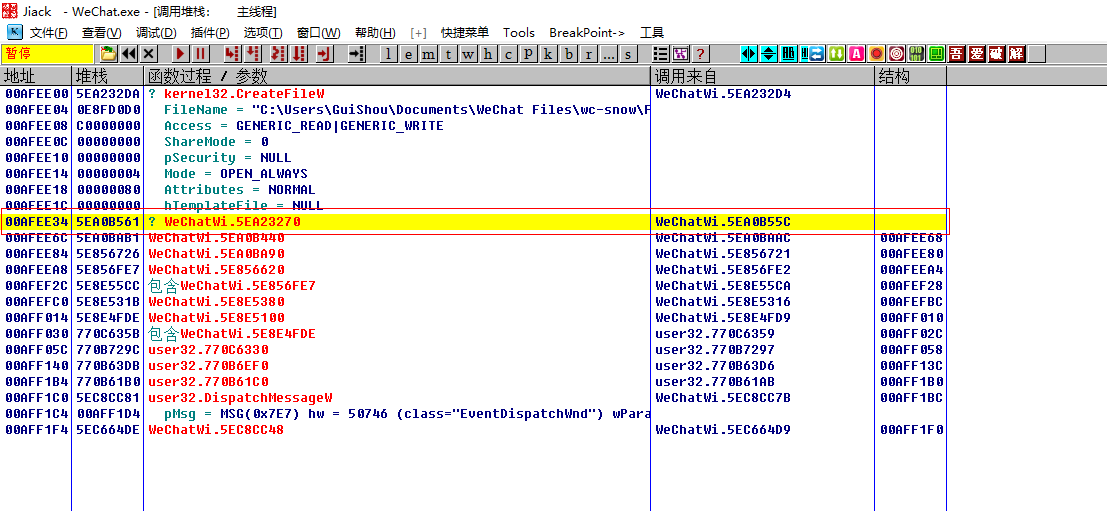The width and height of the screenshot is (1107, 511).
Task: Open the 选项(T) menu
Action: (x=263, y=32)
